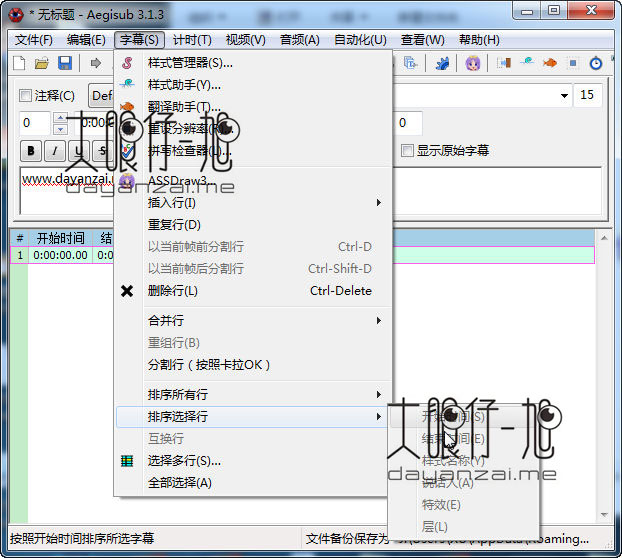This screenshot has height=558, width=622.
Task: Click the # column header
Action: tap(19, 238)
